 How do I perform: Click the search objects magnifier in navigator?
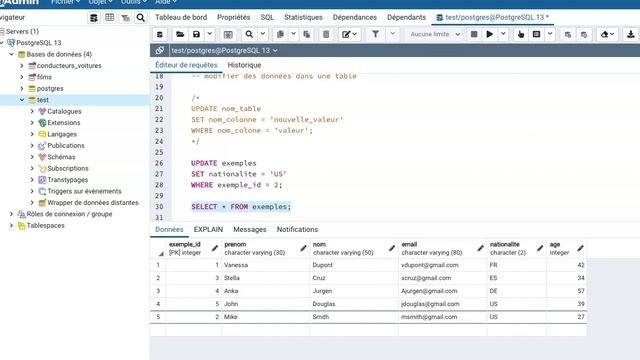click(x=141, y=18)
